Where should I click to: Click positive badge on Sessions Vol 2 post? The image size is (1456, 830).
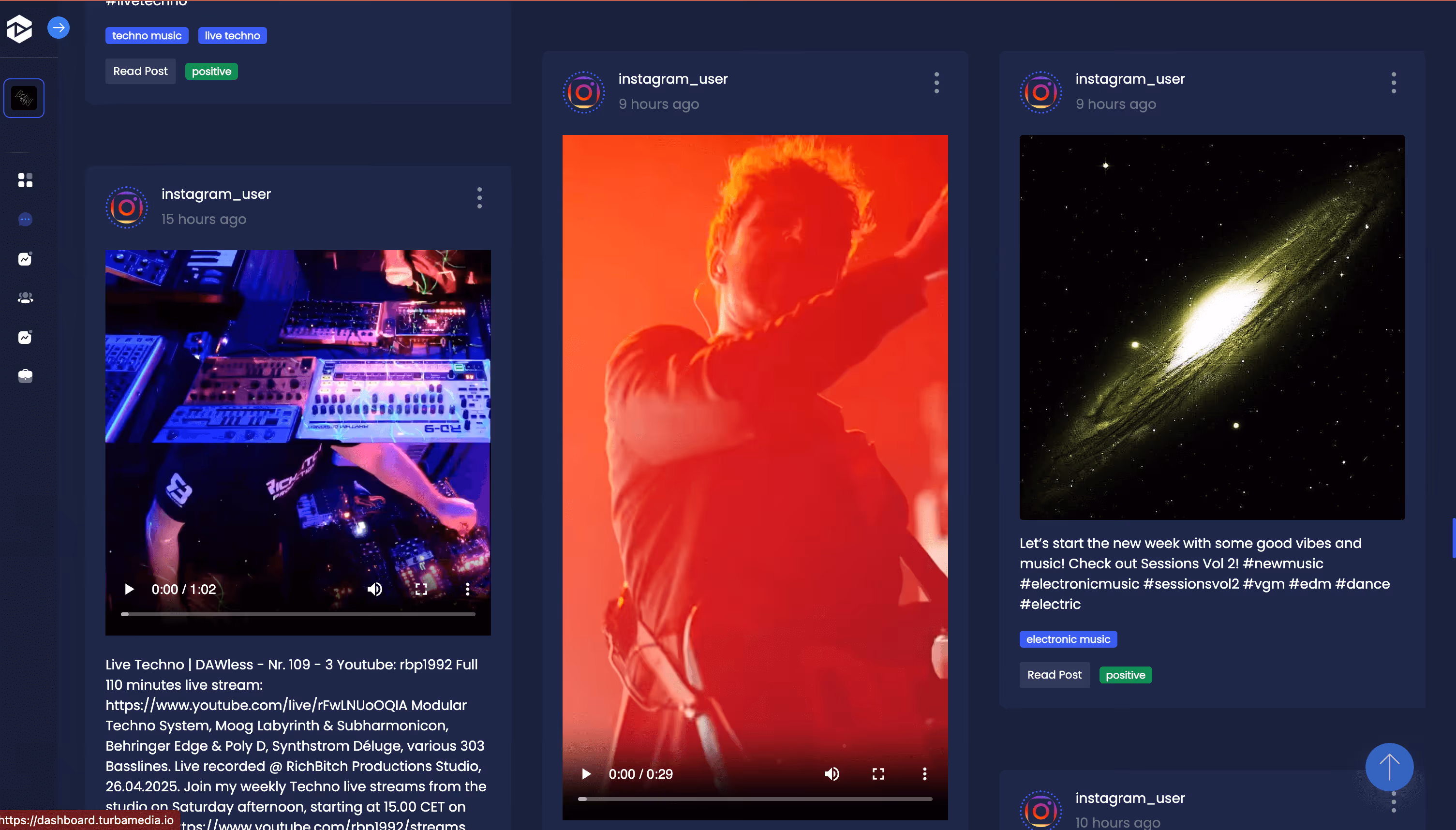(1125, 675)
